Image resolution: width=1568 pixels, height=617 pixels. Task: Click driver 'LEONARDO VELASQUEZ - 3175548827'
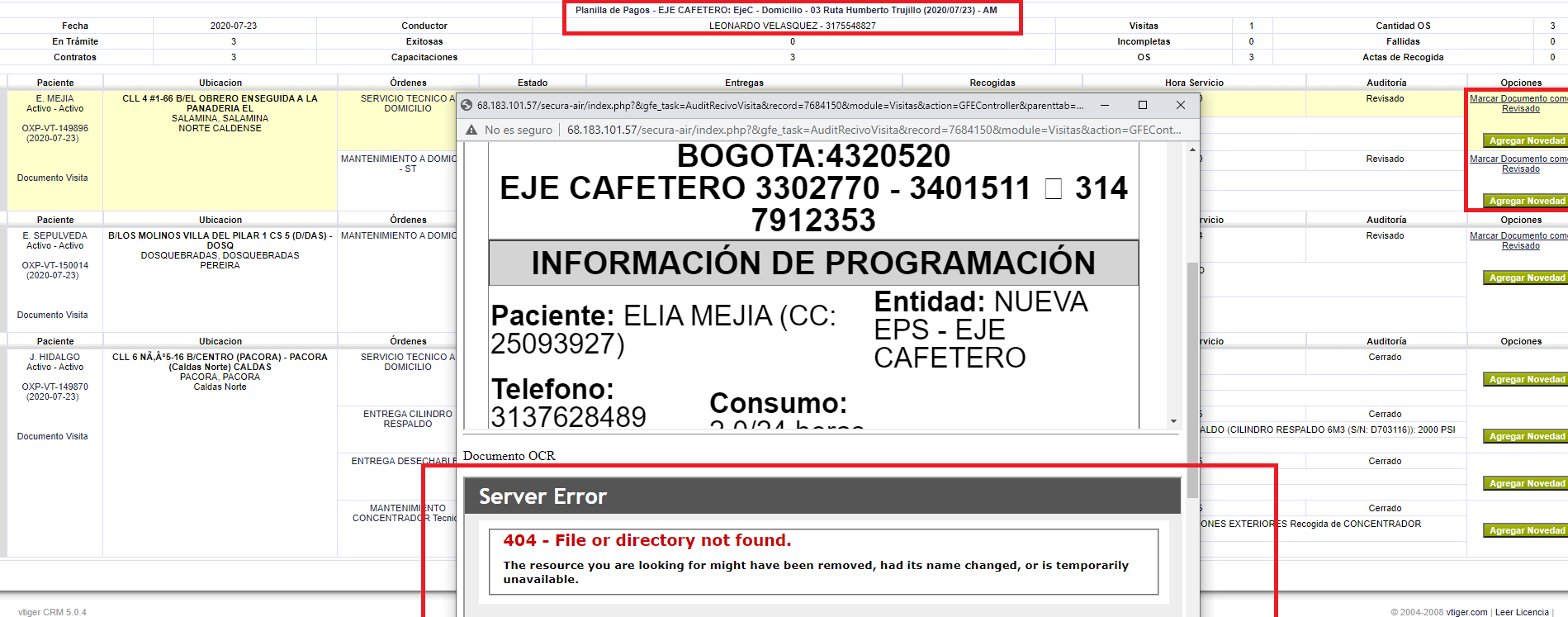[x=793, y=26]
